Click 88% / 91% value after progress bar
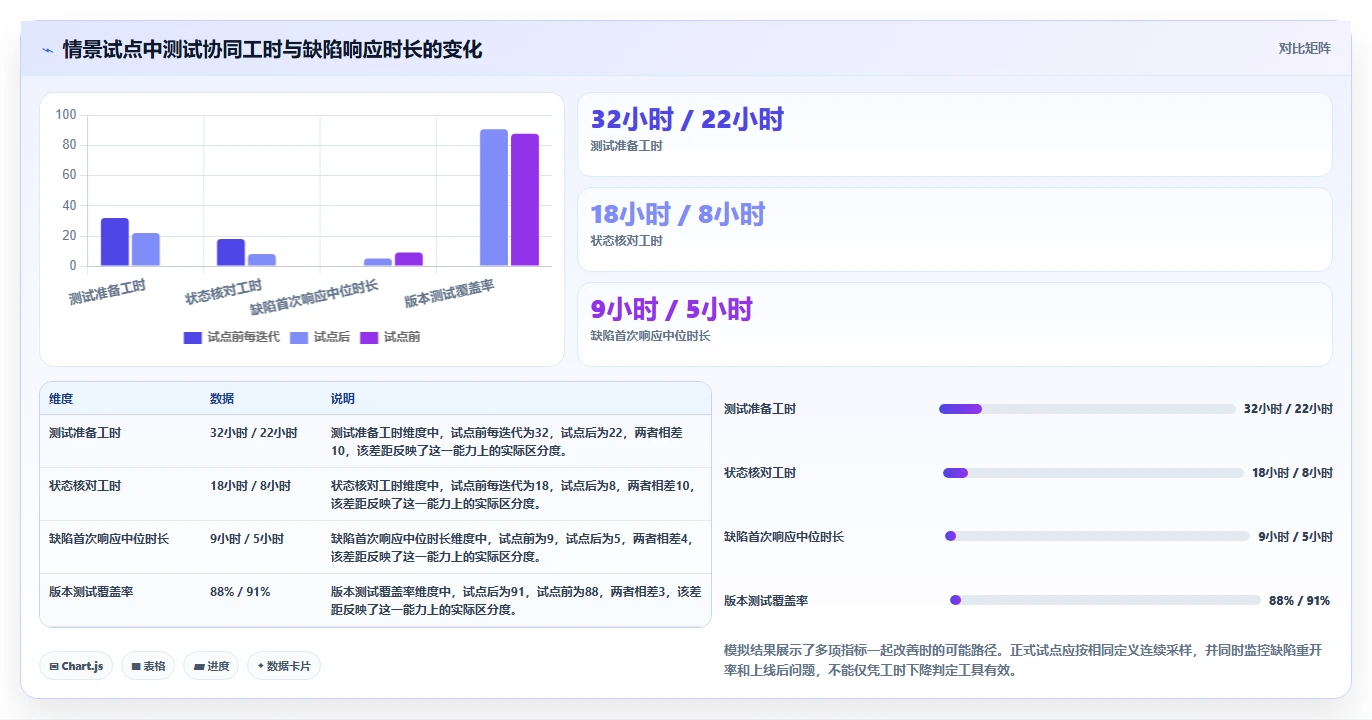The height and width of the screenshot is (720, 1372). (x=1299, y=601)
